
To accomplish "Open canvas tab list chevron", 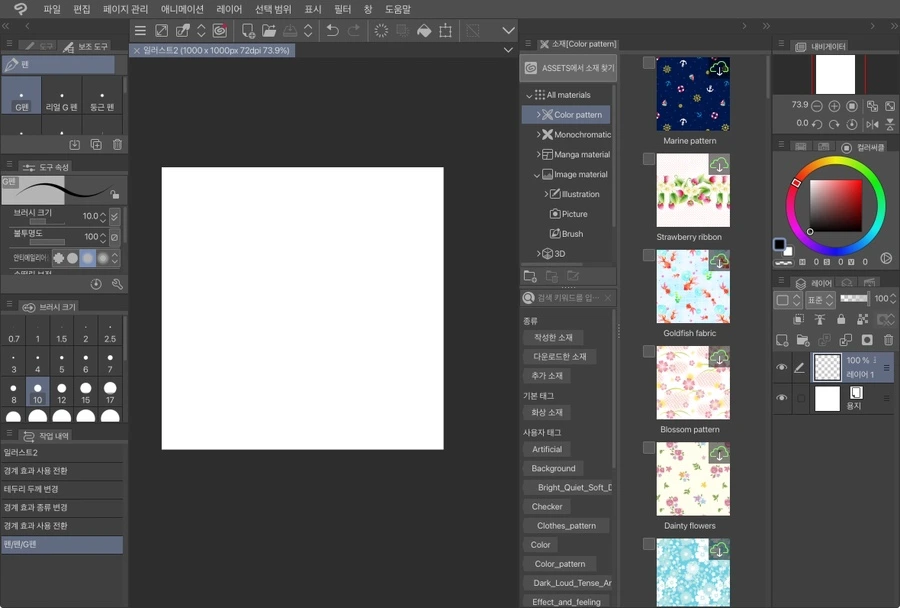I will (x=508, y=50).
